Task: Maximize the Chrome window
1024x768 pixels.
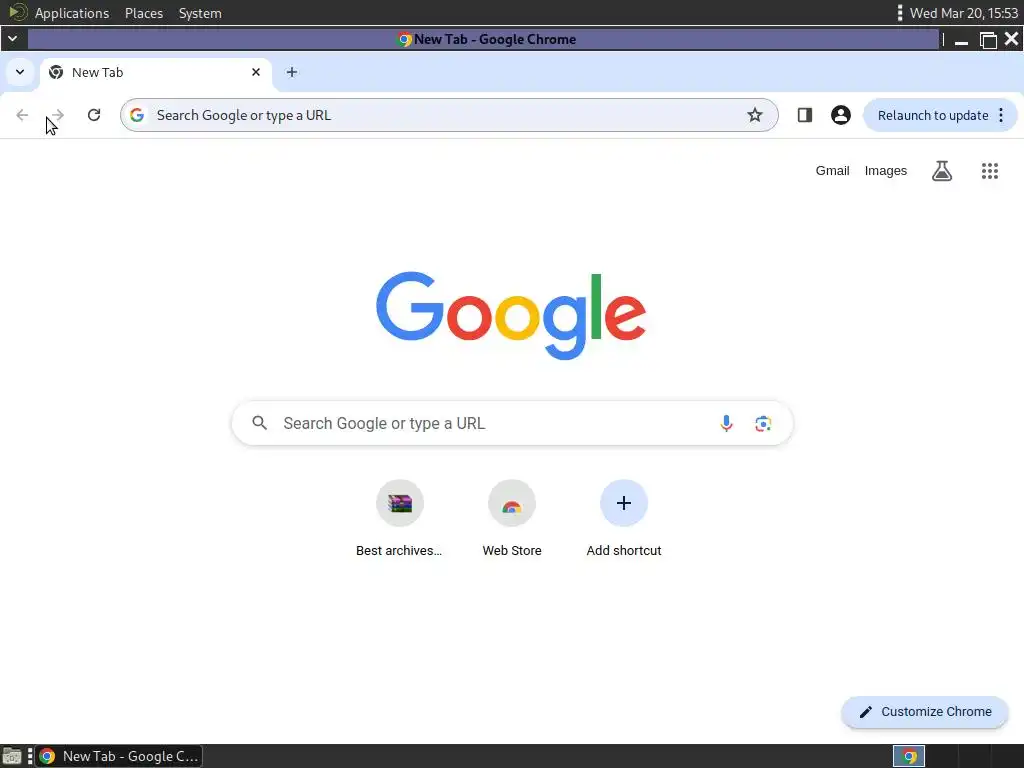Action: pos(989,40)
